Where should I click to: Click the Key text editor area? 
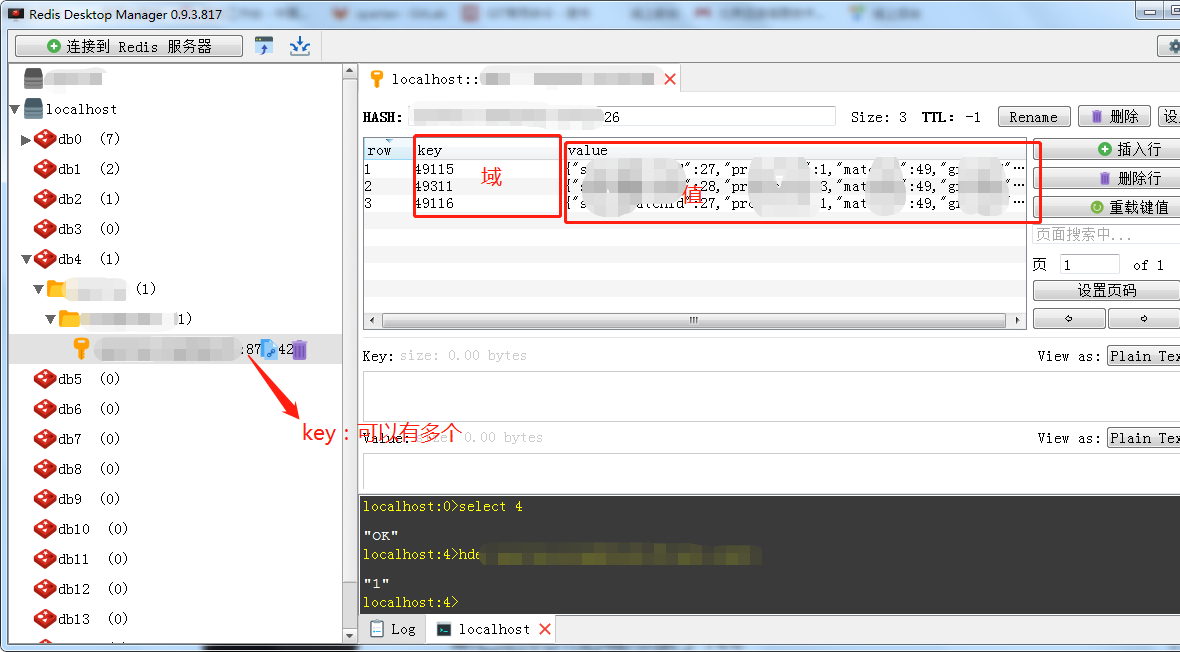pos(771,396)
